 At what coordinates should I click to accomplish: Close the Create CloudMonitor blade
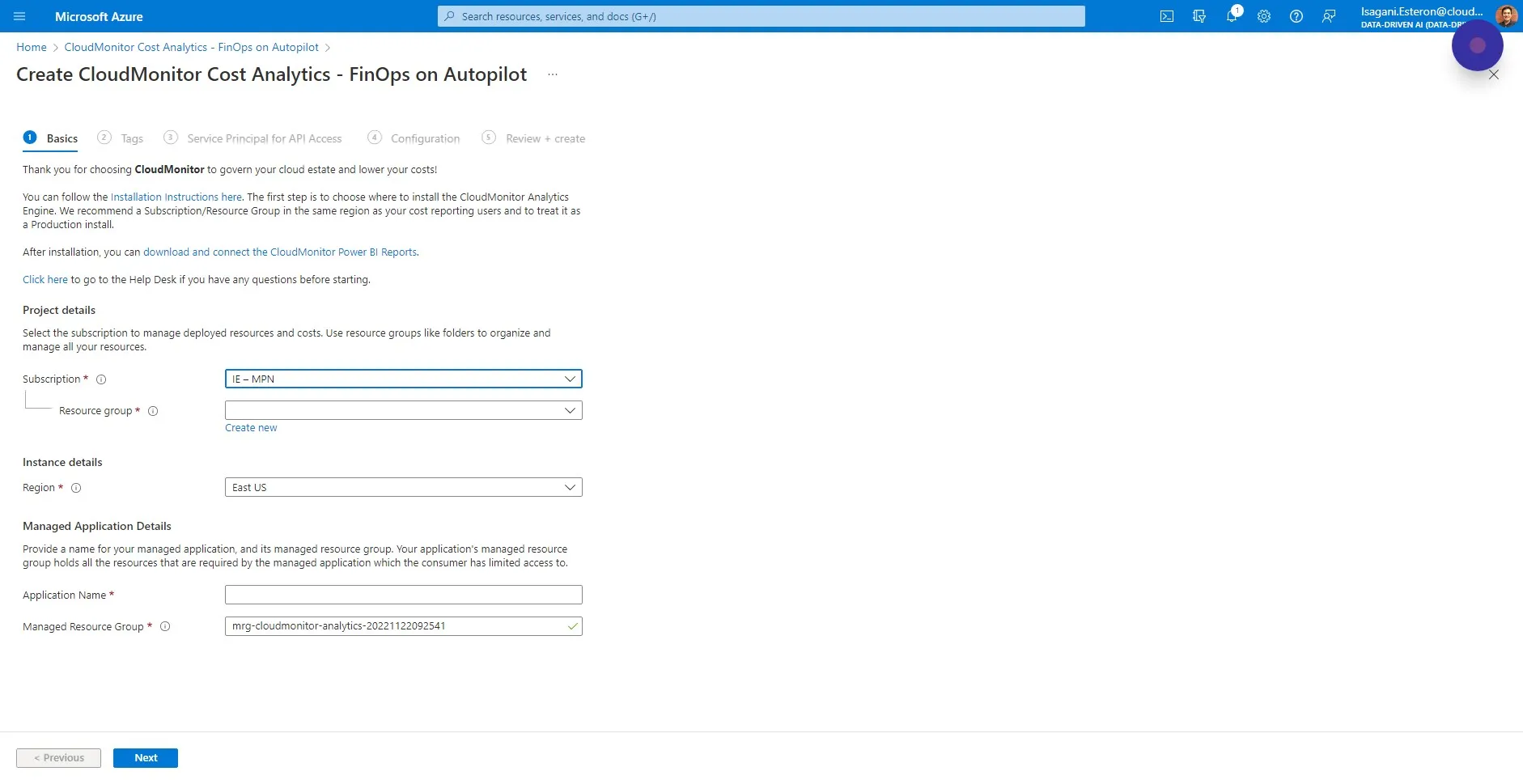(x=1494, y=74)
